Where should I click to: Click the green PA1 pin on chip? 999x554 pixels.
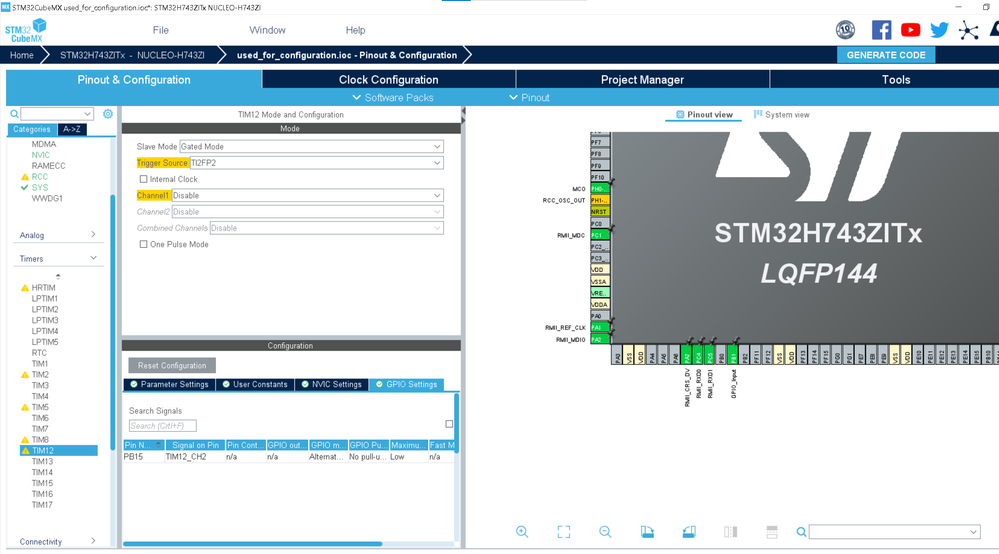pyautogui.click(x=600, y=327)
